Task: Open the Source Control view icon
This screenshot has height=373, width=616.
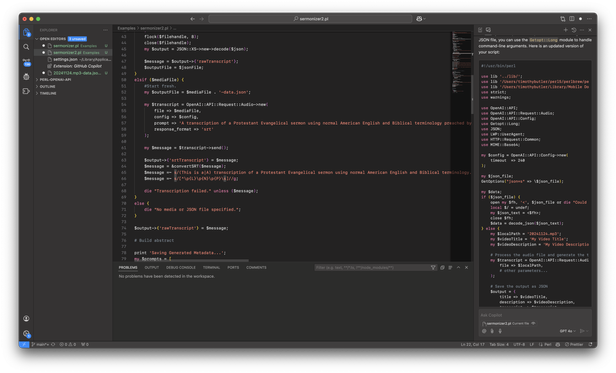Action: pos(26,62)
